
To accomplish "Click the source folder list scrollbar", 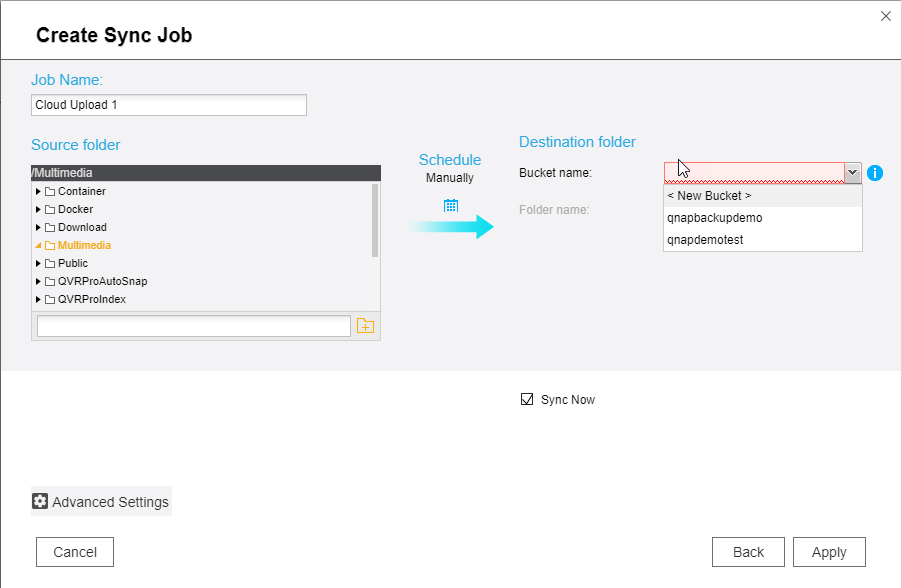I will tap(375, 220).
